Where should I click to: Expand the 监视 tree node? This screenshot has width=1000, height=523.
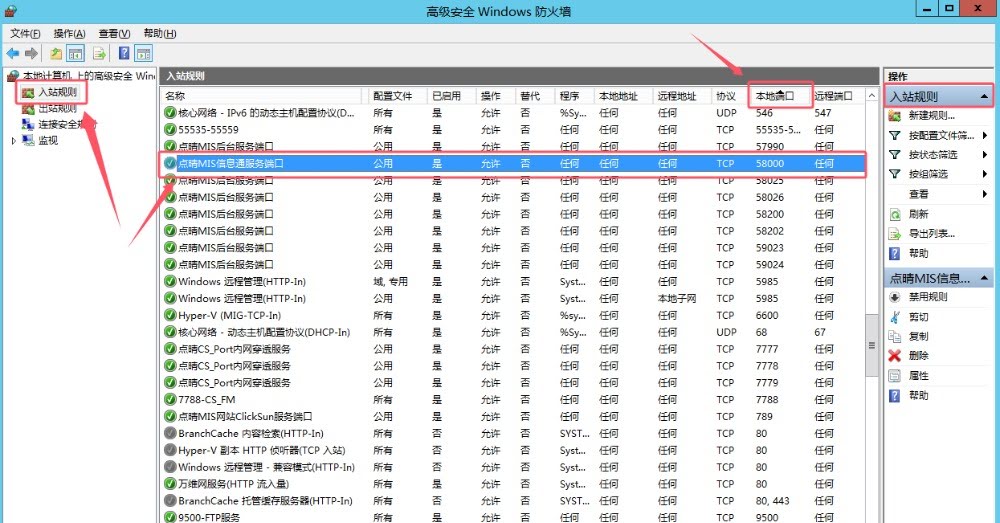[14, 141]
